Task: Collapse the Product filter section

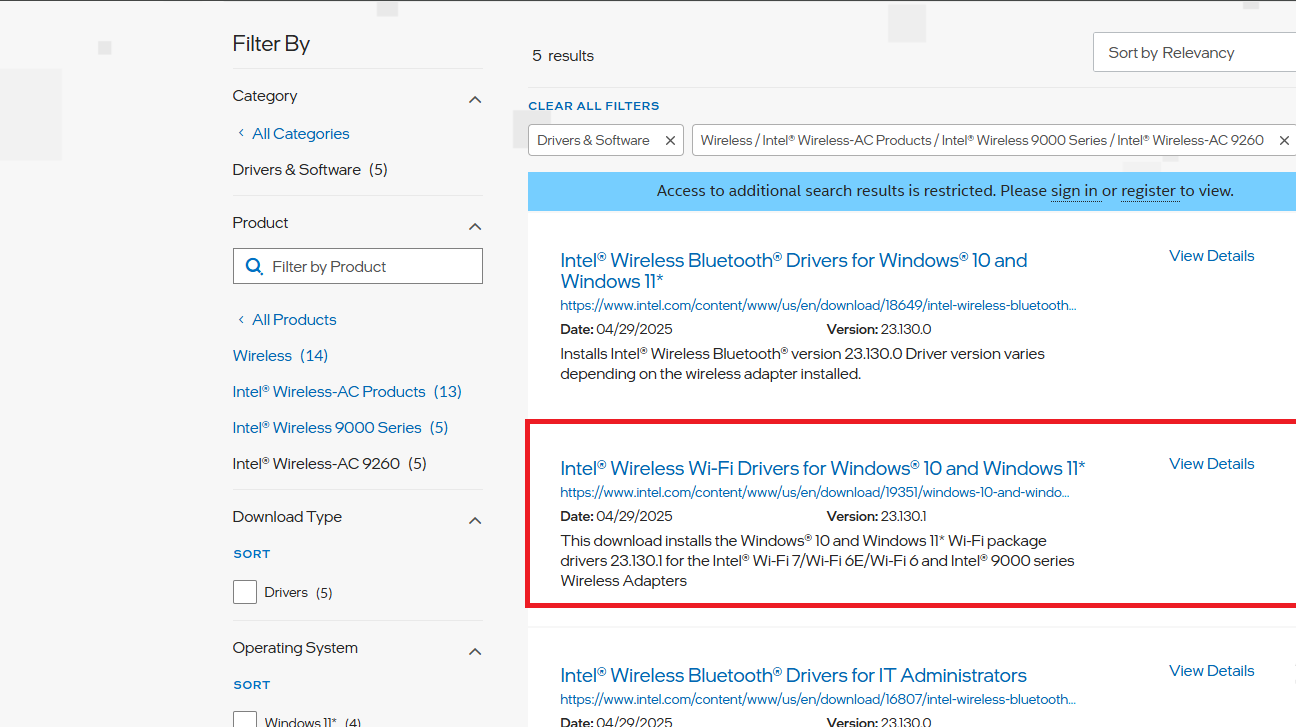Action: 475,226
